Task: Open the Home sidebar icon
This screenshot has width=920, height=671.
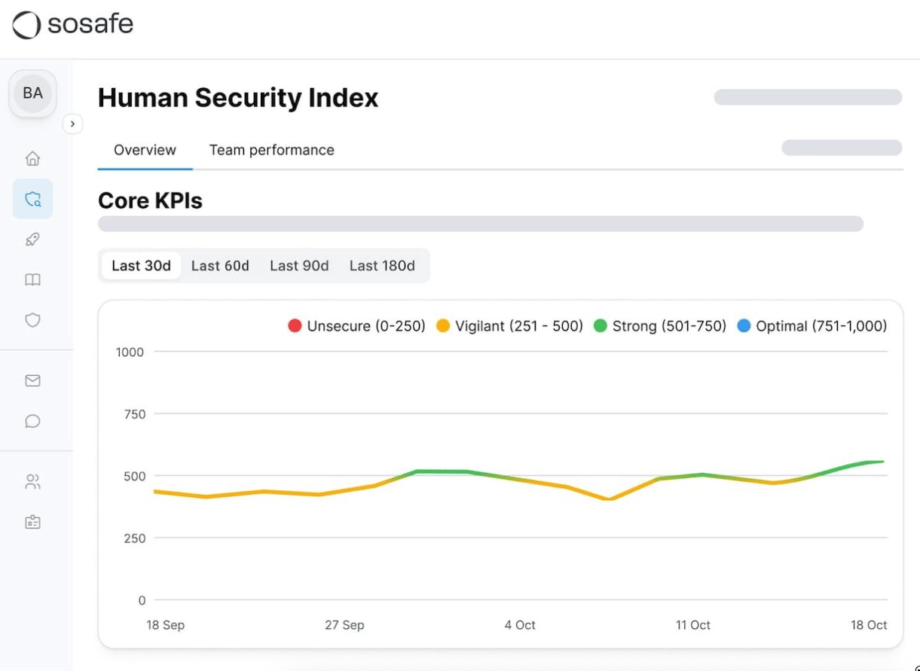Action: coord(32,158)
